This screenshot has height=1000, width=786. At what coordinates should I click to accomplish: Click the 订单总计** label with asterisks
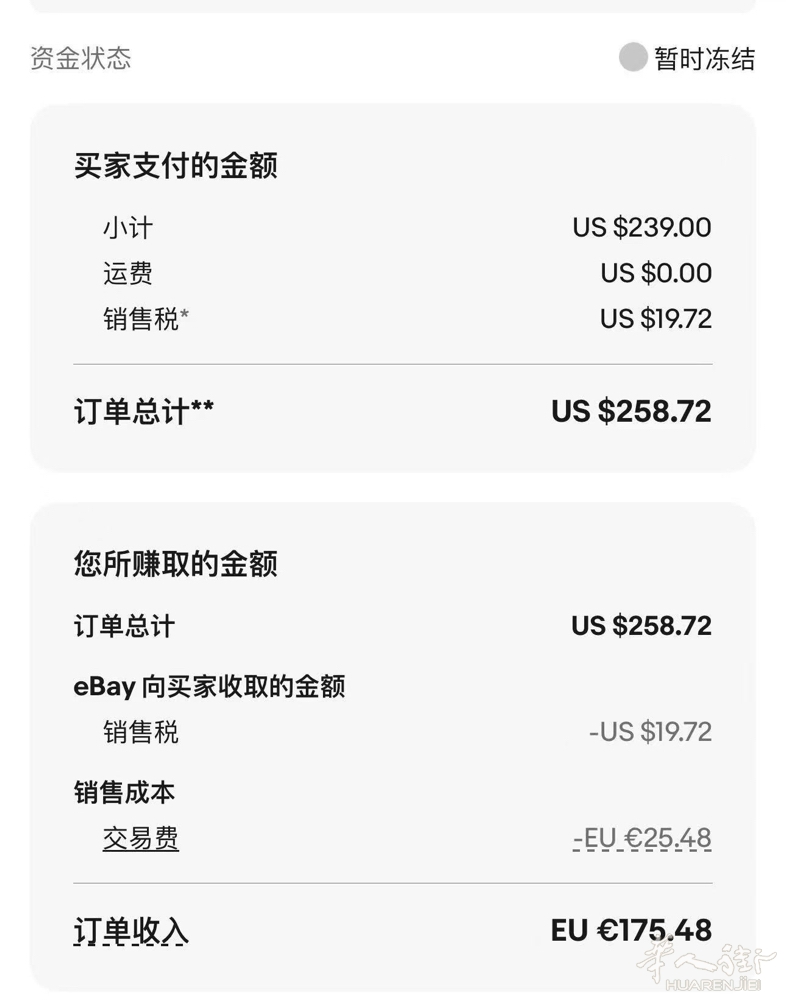tap(143, 411)
